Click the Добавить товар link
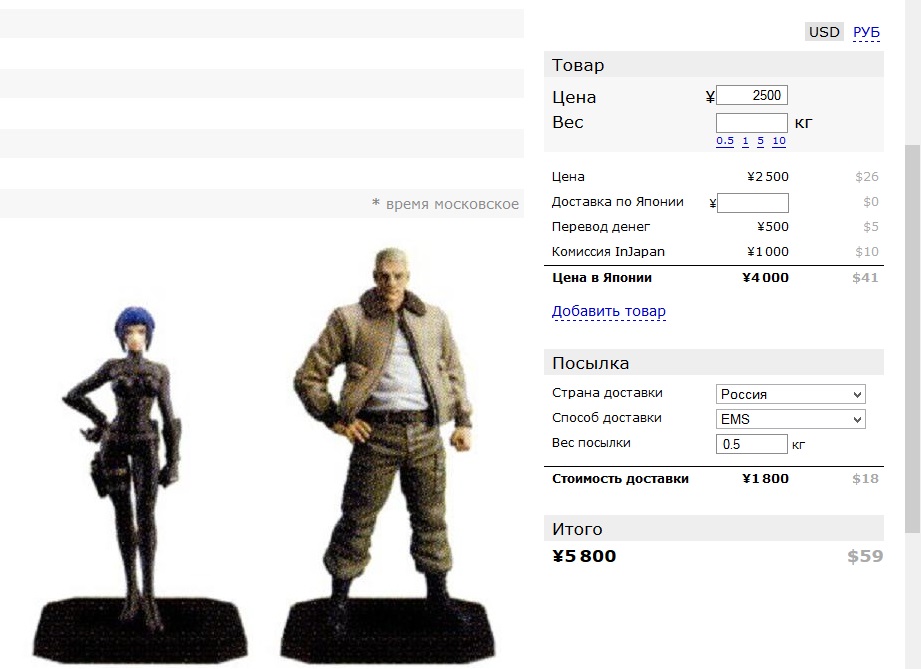The image size is (921, 669). pos(609,311)
